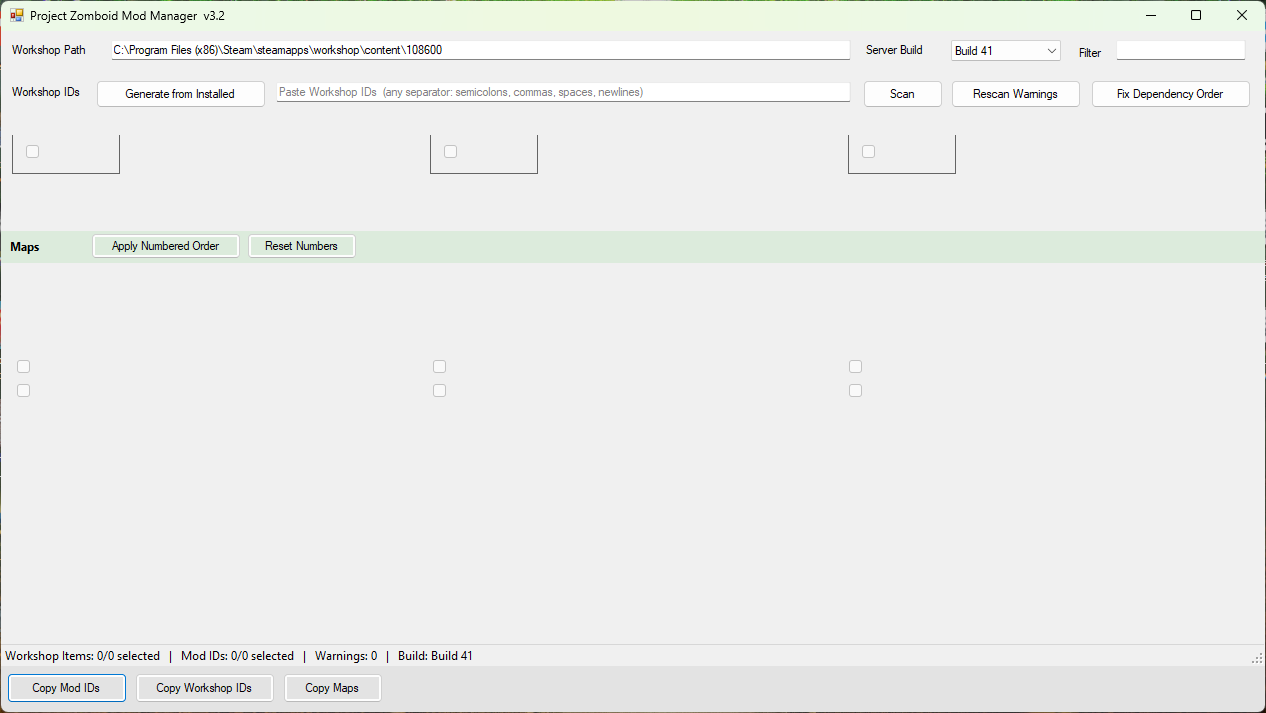Click Rescan Warnings button
The image size is (1266, 713).
point(1015,94)
